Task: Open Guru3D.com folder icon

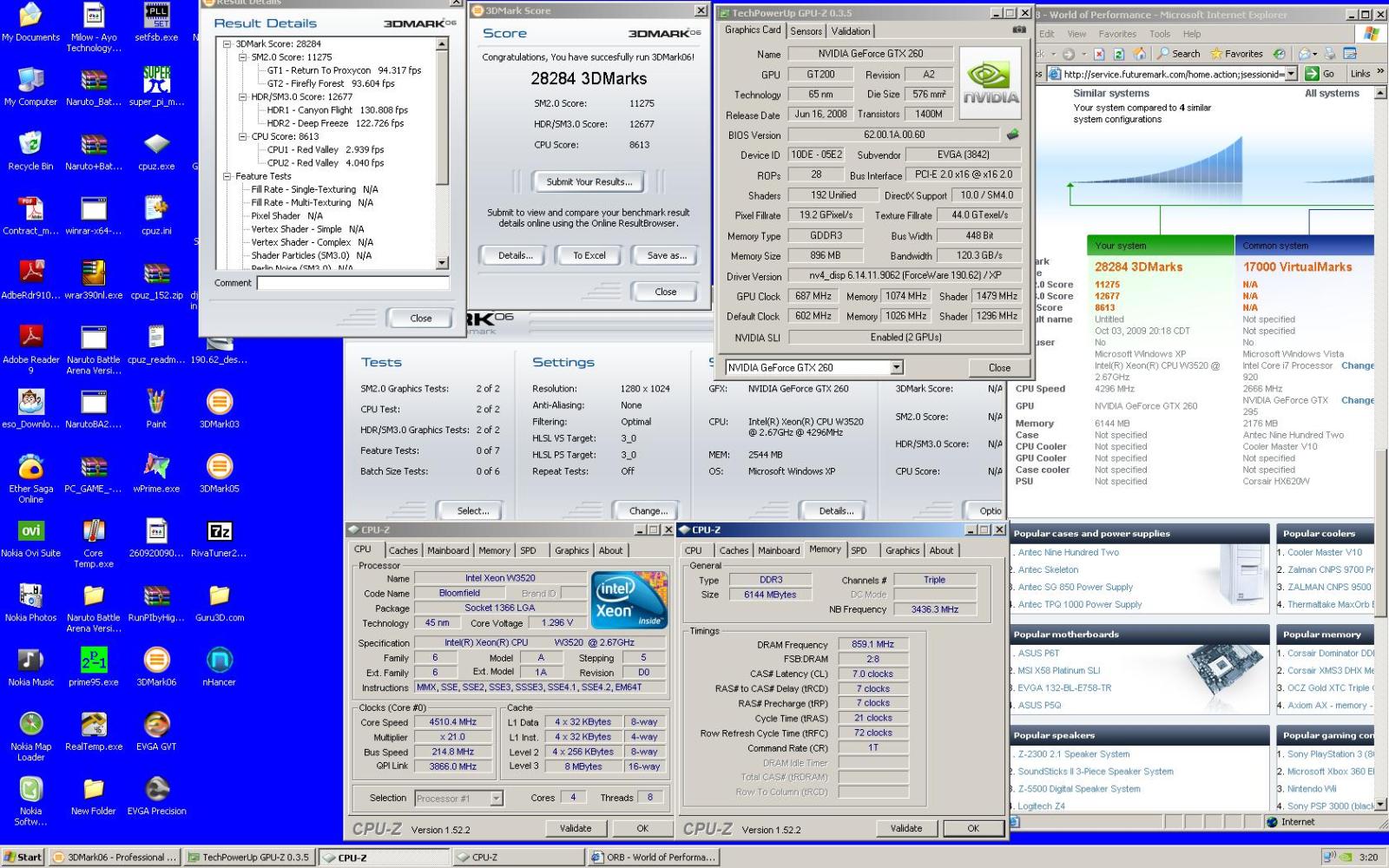Action: [219, 602]
